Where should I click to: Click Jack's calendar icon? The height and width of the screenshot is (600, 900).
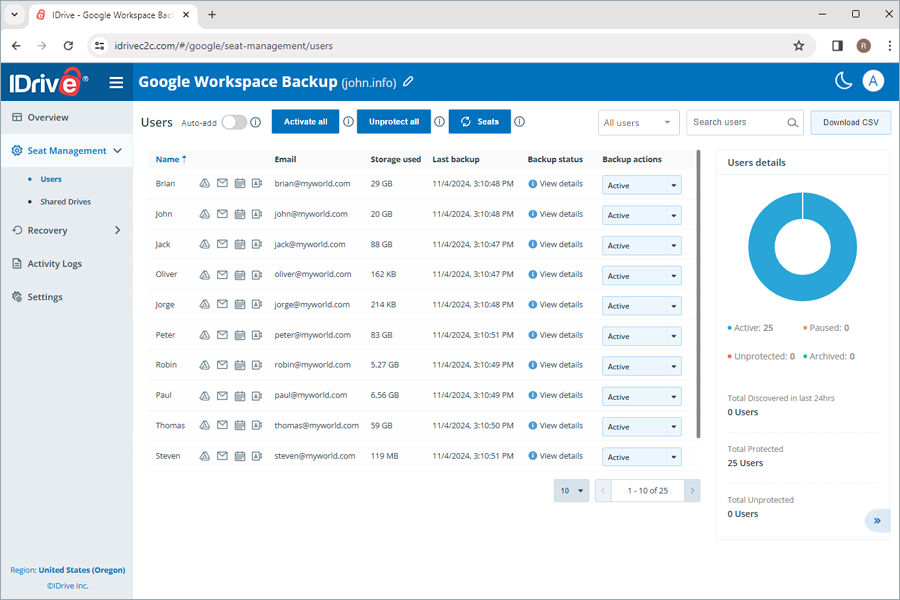(240, 245)
